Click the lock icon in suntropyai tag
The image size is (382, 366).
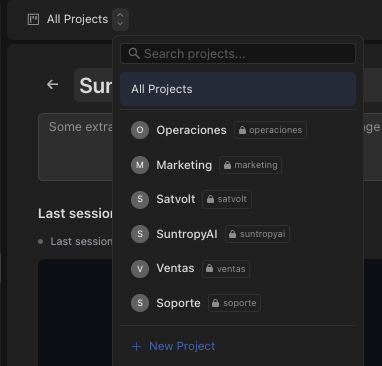pyautogui.click(x=233, y=234)
